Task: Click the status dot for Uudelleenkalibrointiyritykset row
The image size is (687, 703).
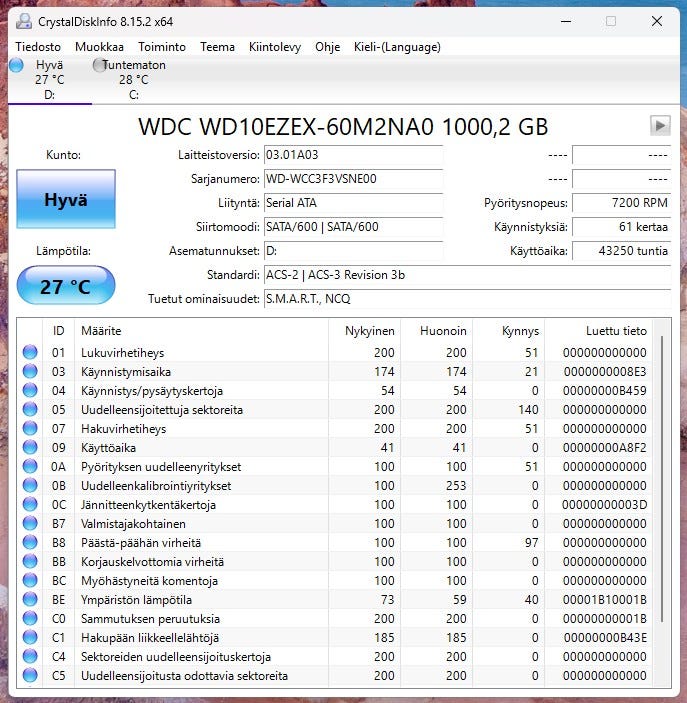Action: (30, 486)
